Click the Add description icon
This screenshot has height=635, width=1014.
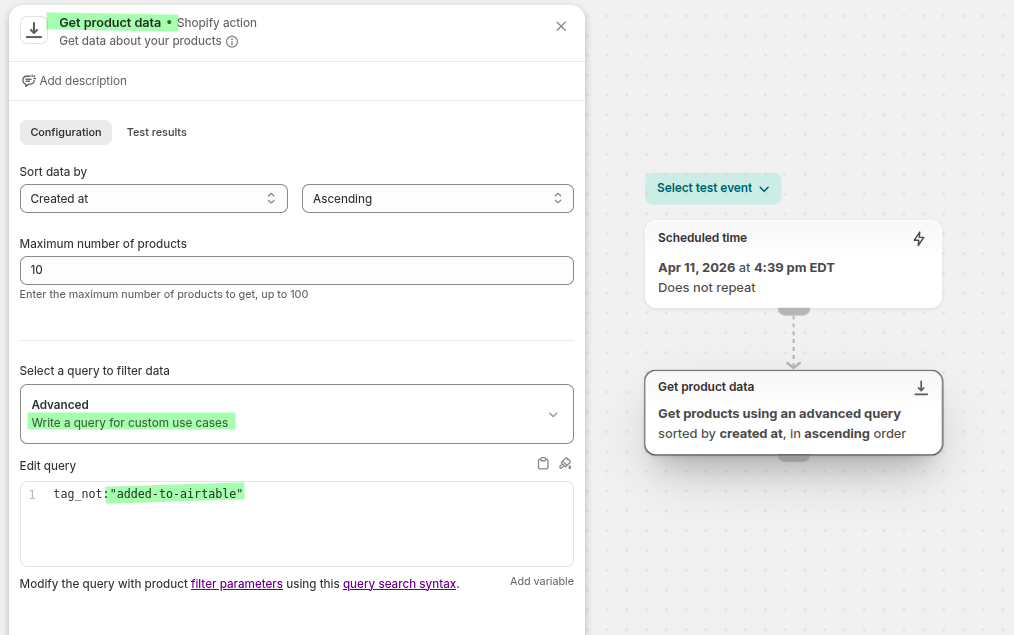click(29, 81)
